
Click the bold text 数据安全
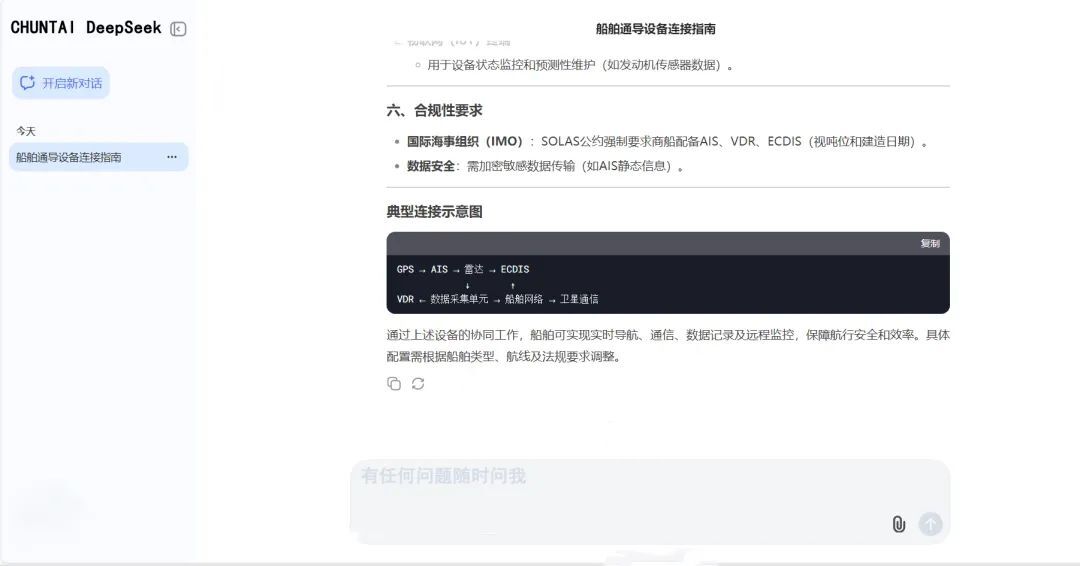430,166
